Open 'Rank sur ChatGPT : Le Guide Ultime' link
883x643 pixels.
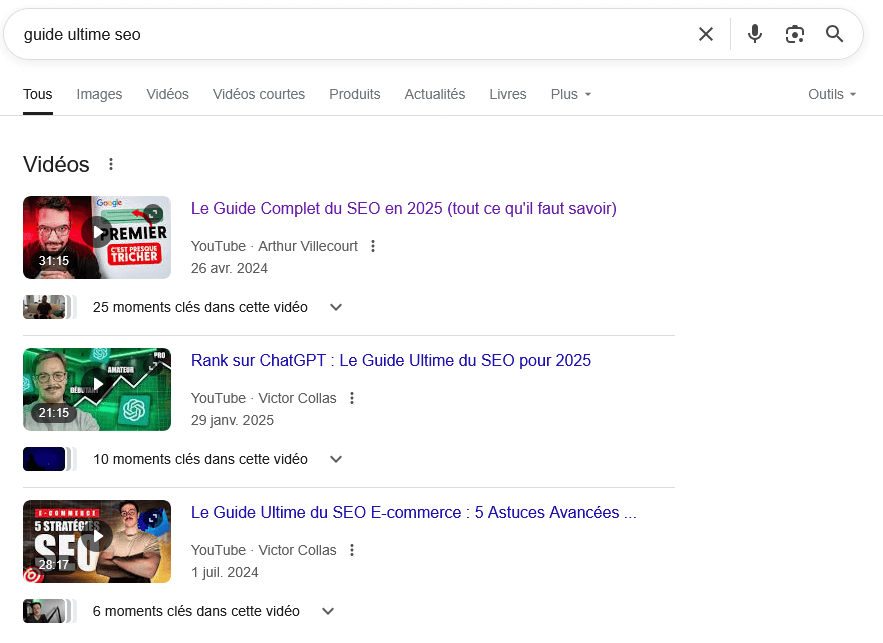tap(391, 360)
